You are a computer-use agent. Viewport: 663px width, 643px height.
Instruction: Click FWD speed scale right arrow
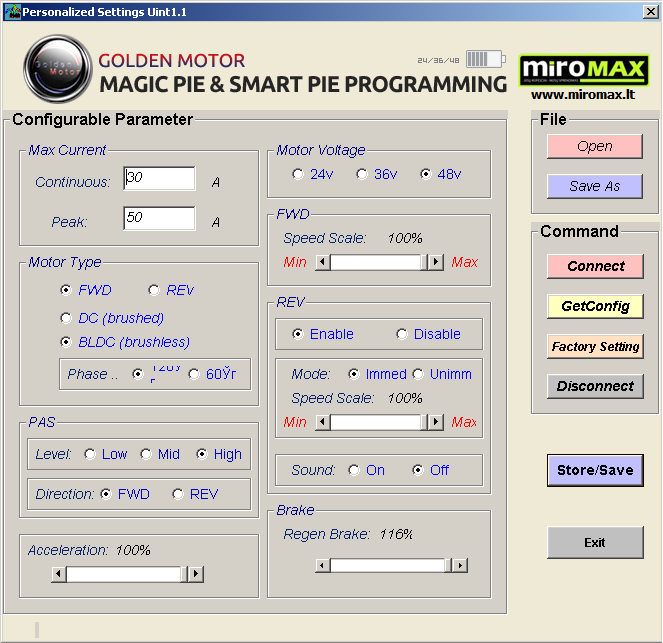tap(435, 262)
